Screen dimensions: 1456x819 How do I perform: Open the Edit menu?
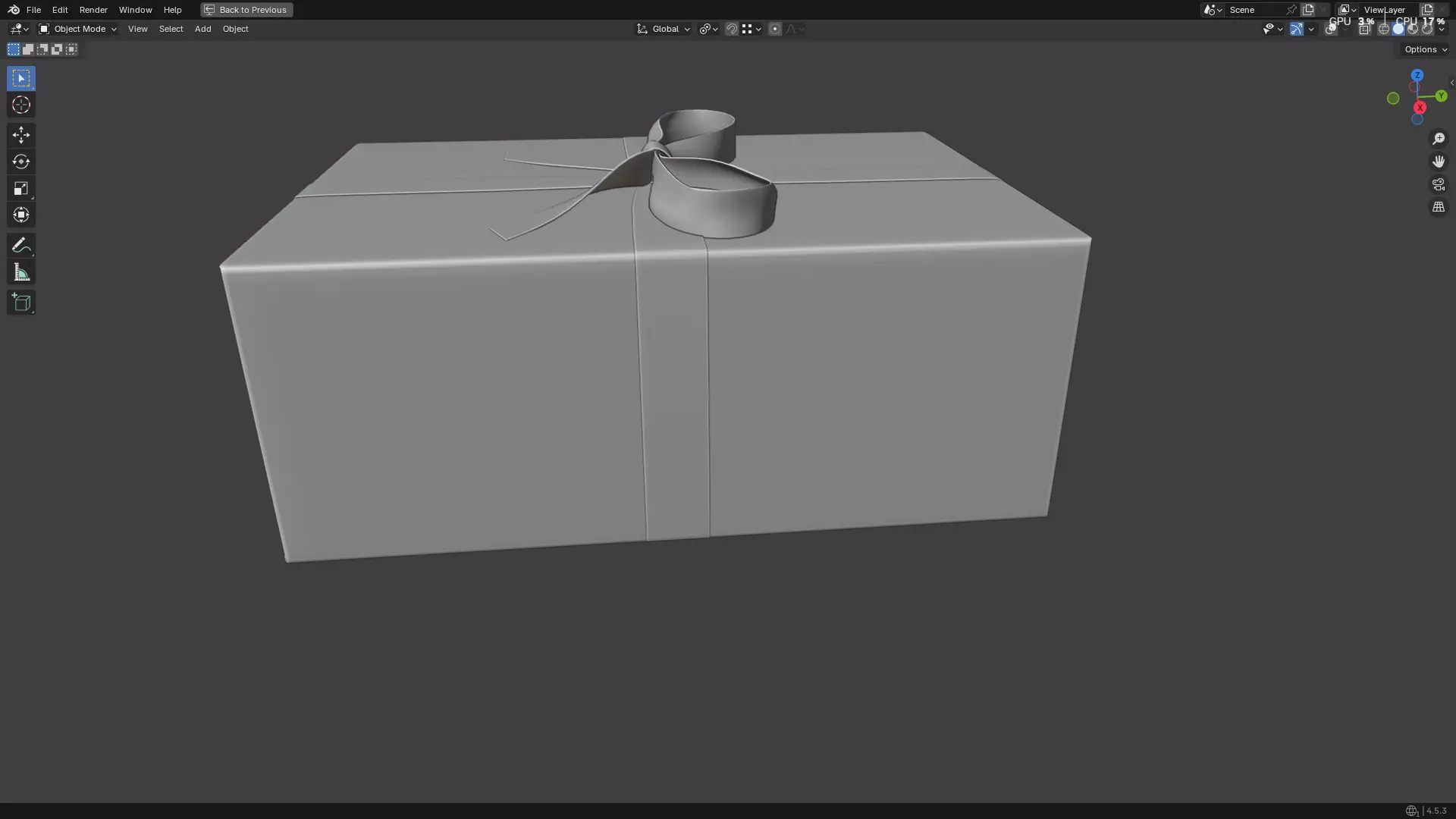coord(60,10)
